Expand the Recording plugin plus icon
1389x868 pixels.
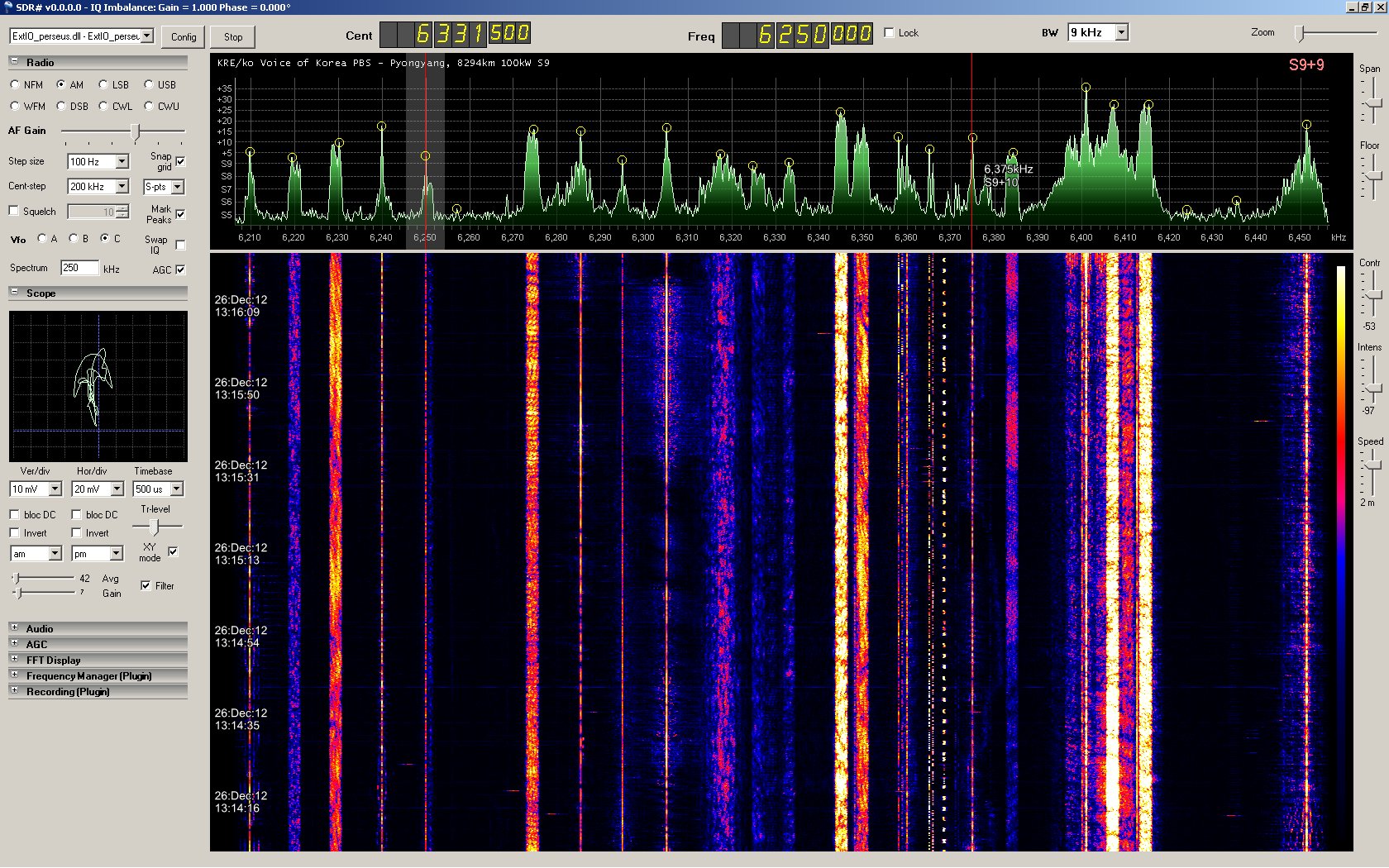point(14,691)
